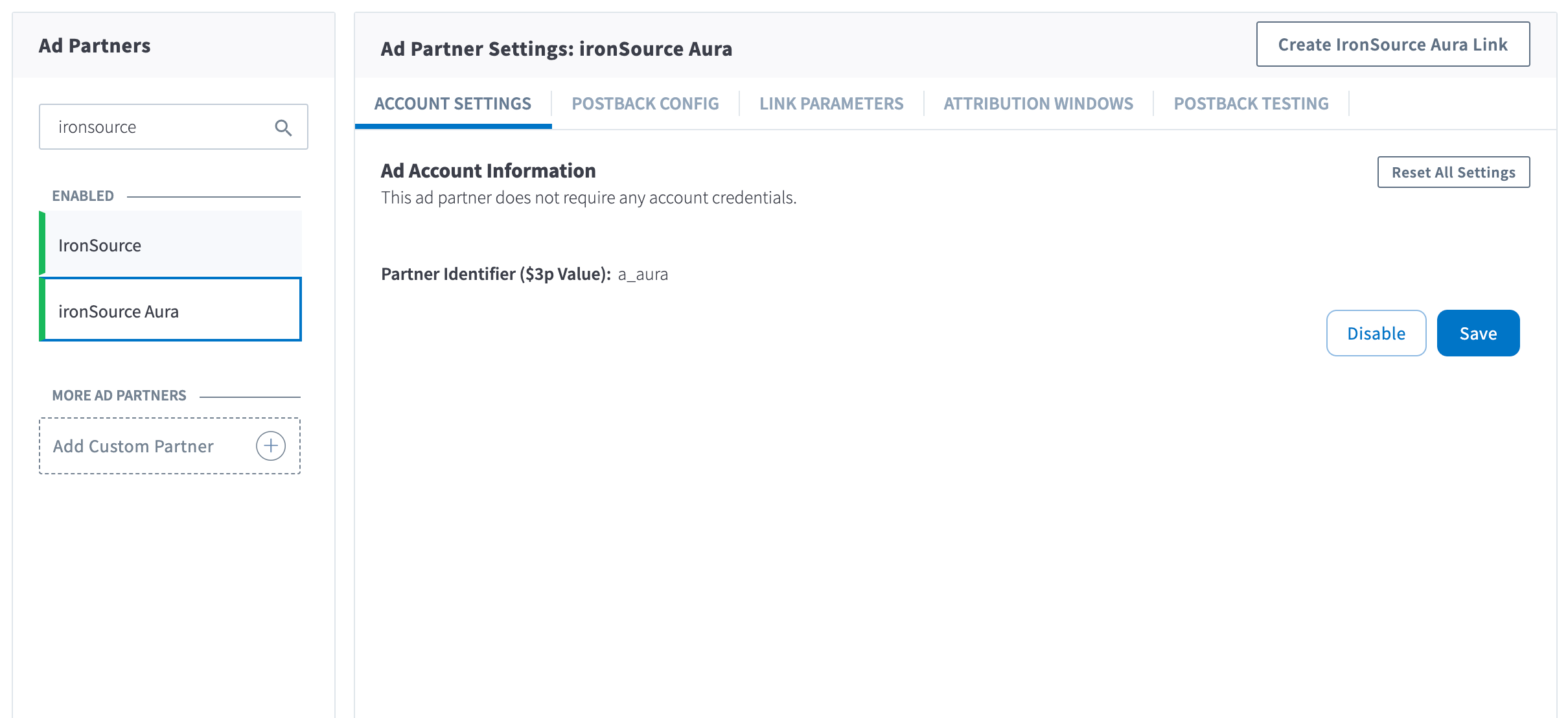Click Add Custom Partner box
The image size is (1568, 718).
click(149, 446)
